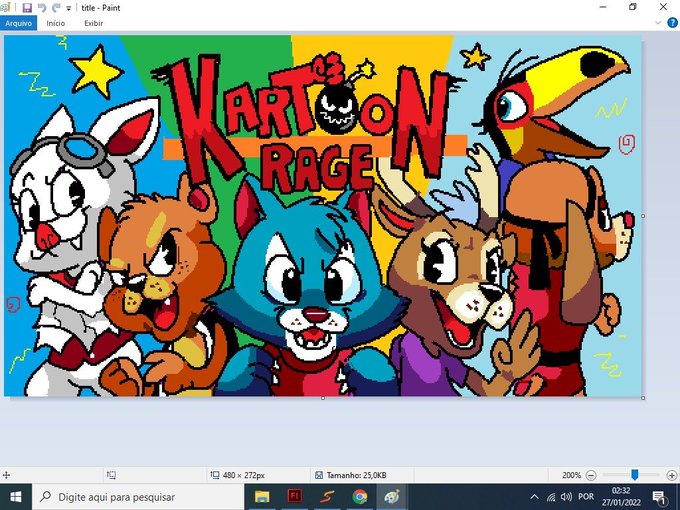Click the Paint icon on the taskbar
680x510 pixels.
(392, 497)
